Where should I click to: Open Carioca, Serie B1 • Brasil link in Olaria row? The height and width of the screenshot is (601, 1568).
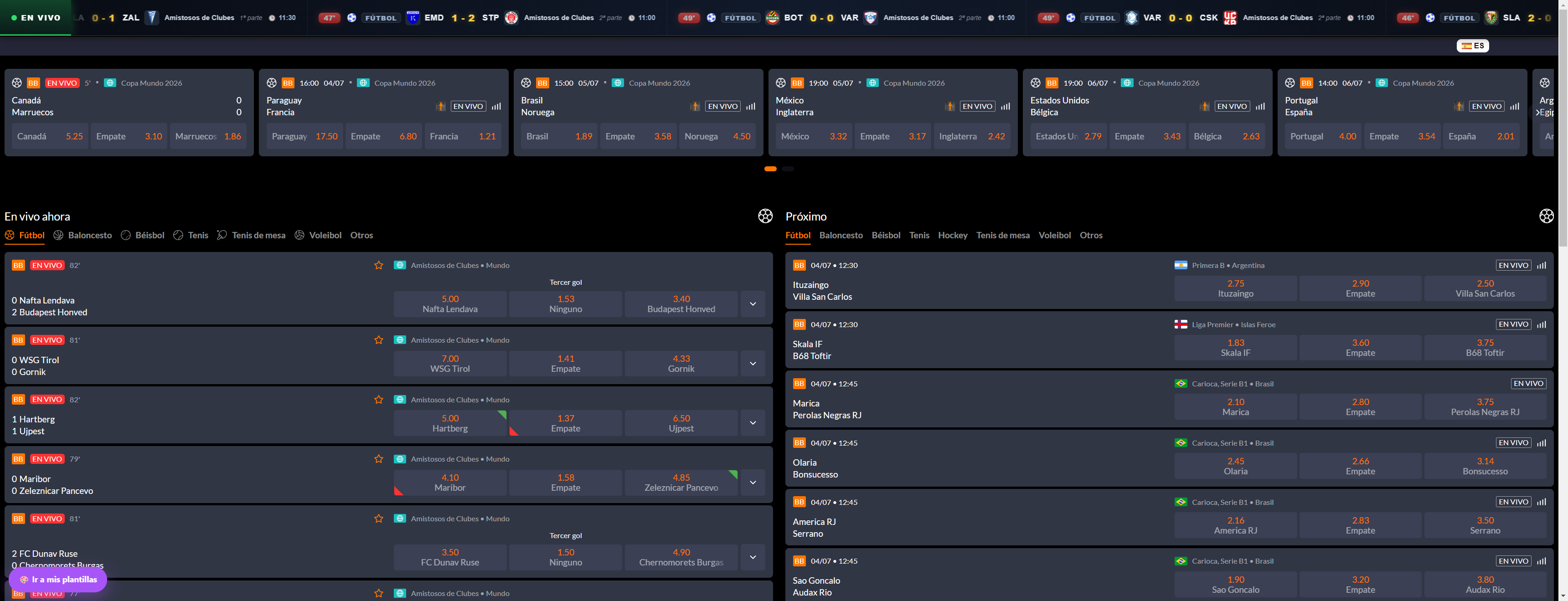point(1233,443)
